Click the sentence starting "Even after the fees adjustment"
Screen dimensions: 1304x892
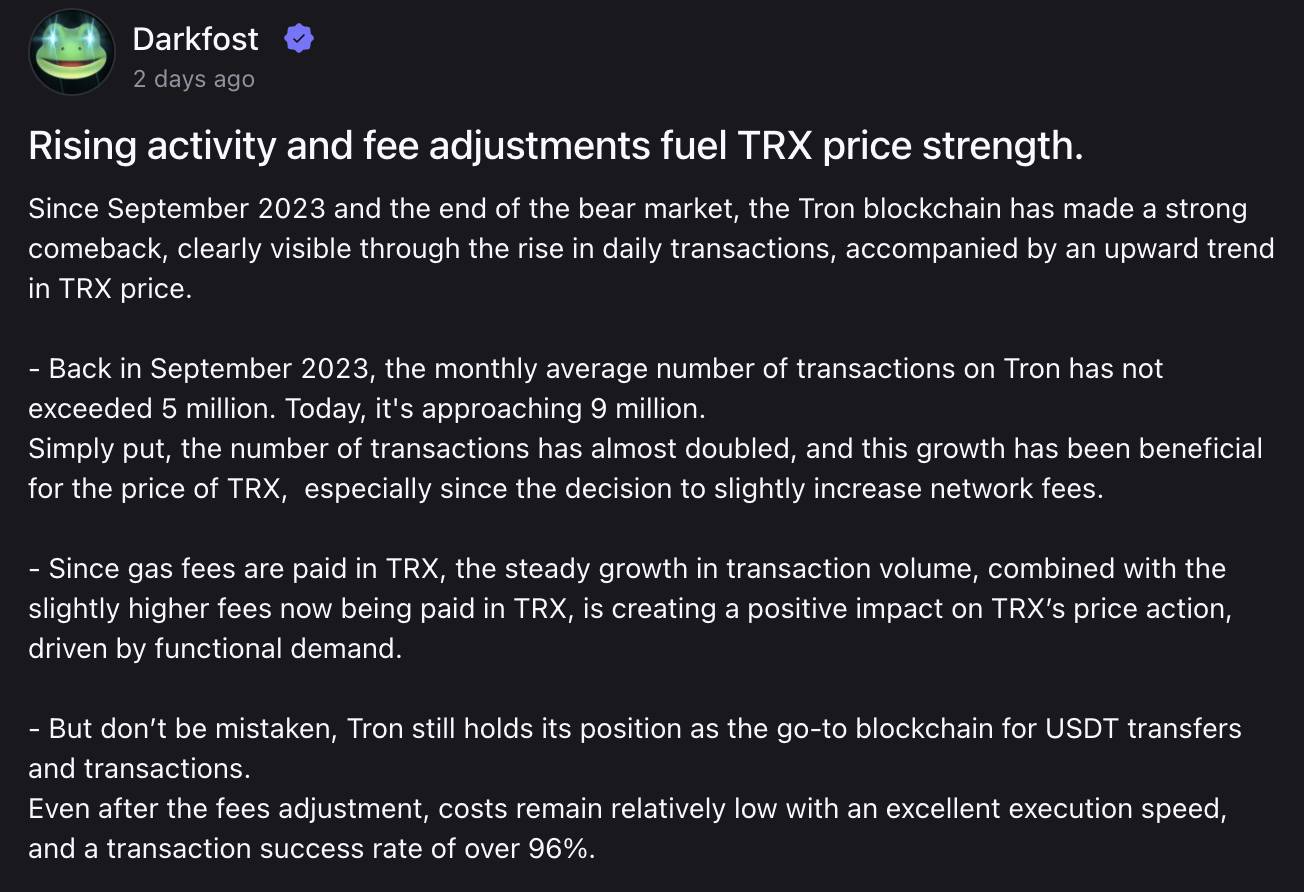(628, 829)
